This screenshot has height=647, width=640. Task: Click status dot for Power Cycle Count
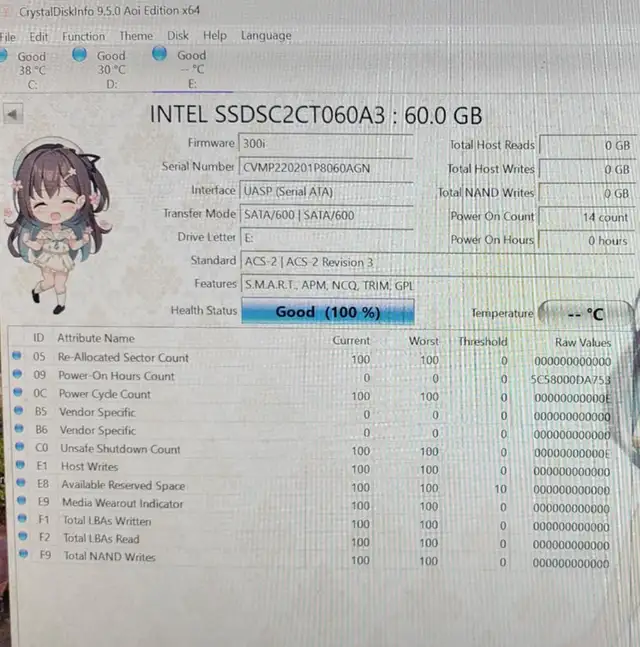coord(17,392)
